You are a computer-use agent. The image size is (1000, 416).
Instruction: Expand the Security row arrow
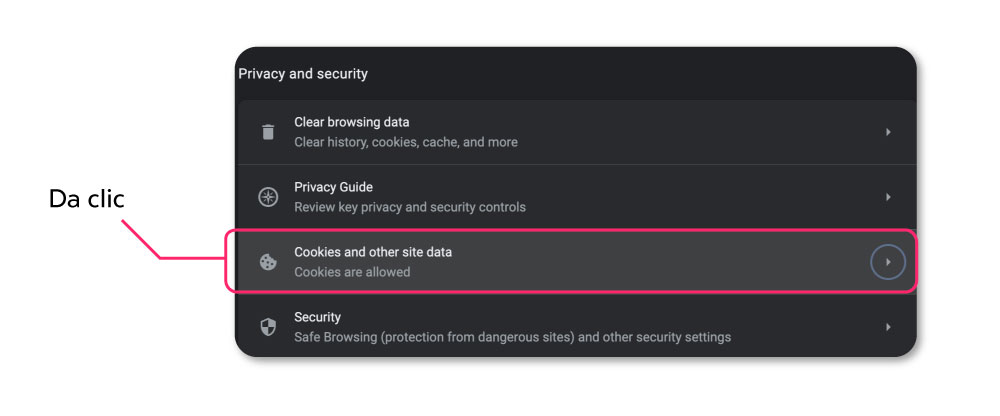[x=888, y=327]
